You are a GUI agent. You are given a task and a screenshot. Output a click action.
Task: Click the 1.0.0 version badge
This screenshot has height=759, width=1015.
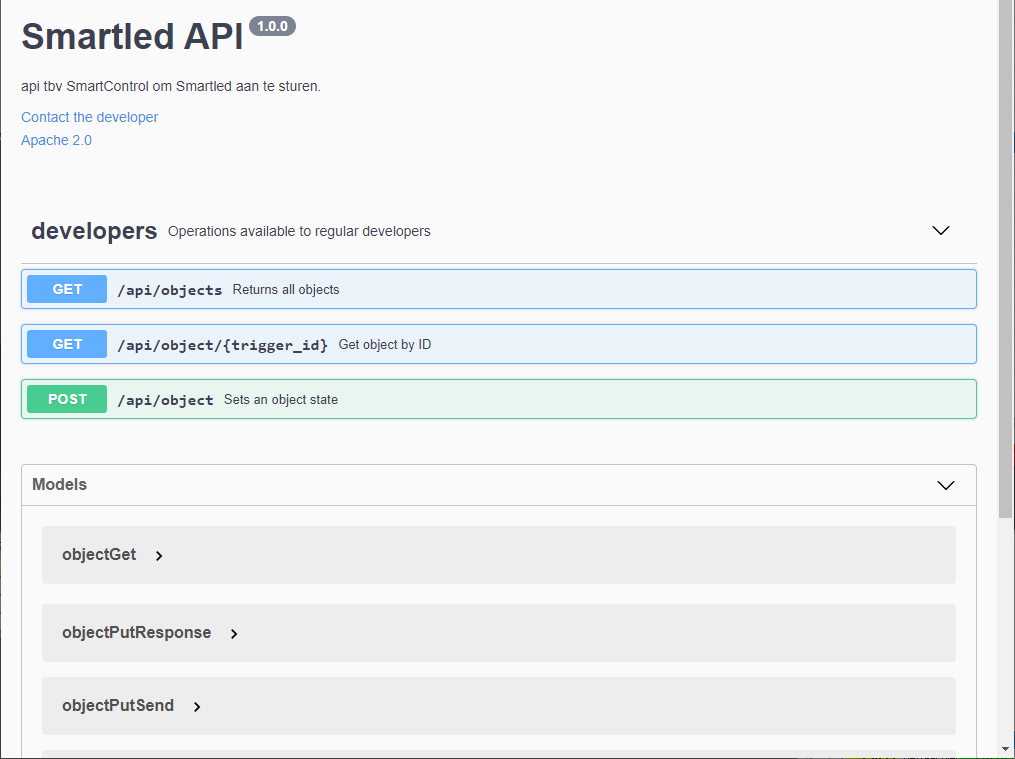click(273, 26)
